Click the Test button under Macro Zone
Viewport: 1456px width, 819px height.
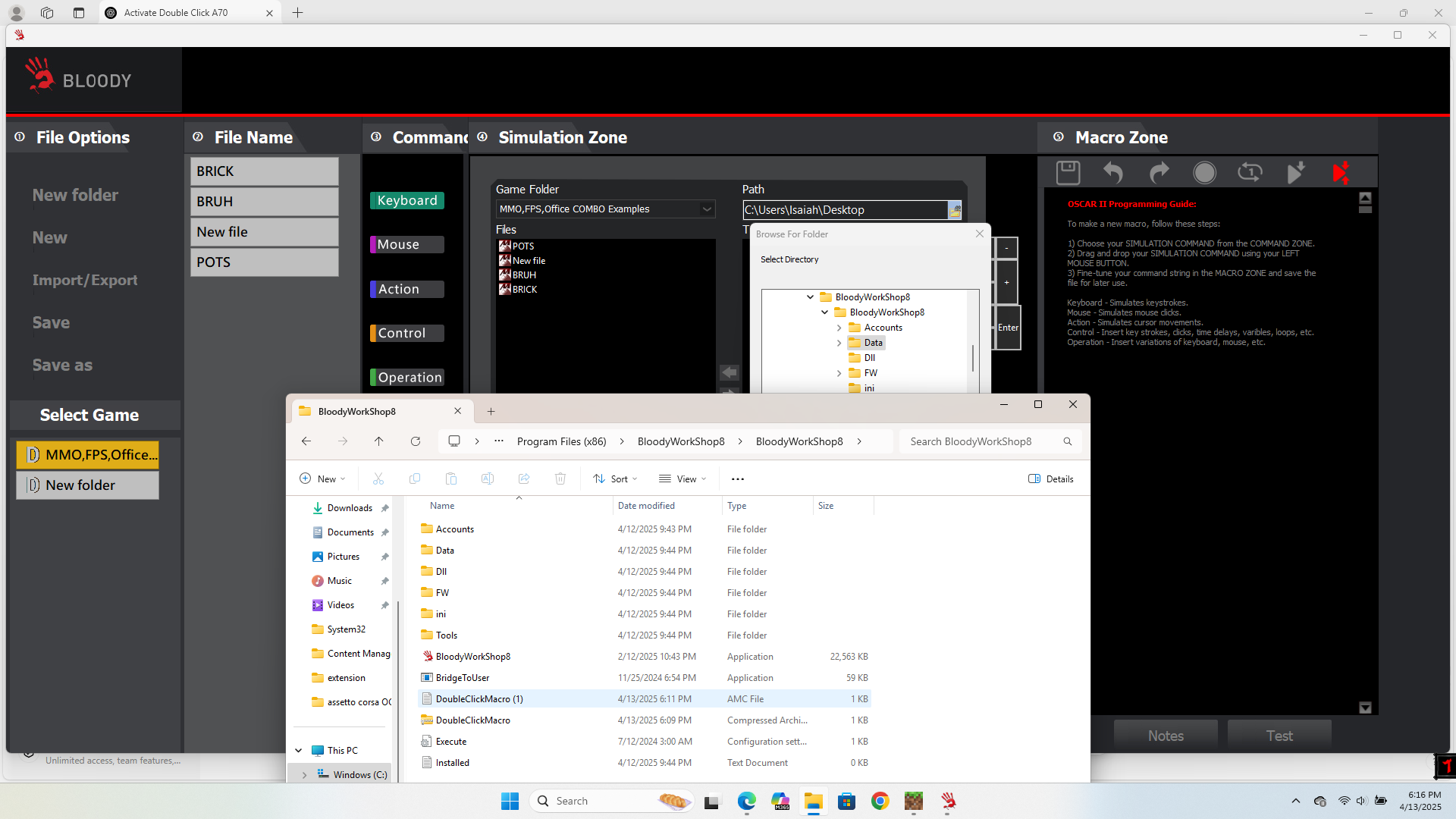[1279, 735]
